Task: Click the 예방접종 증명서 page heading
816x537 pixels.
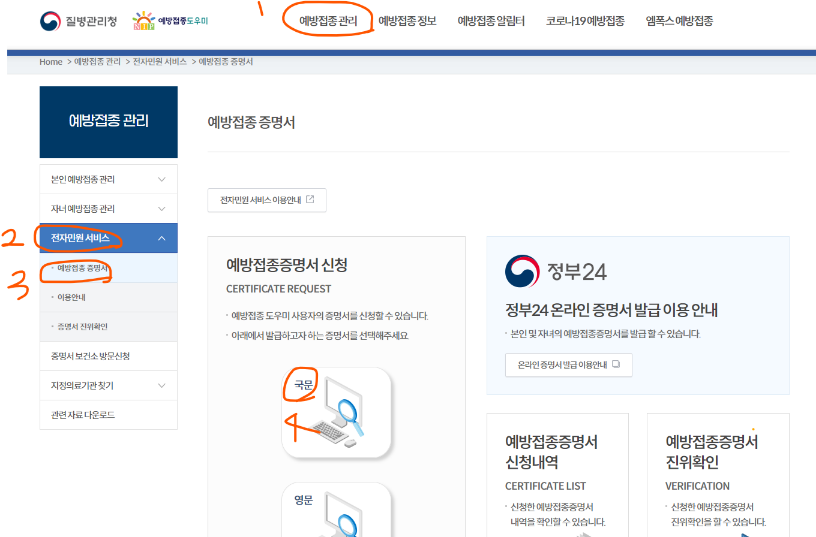Action: pos(251,122)
